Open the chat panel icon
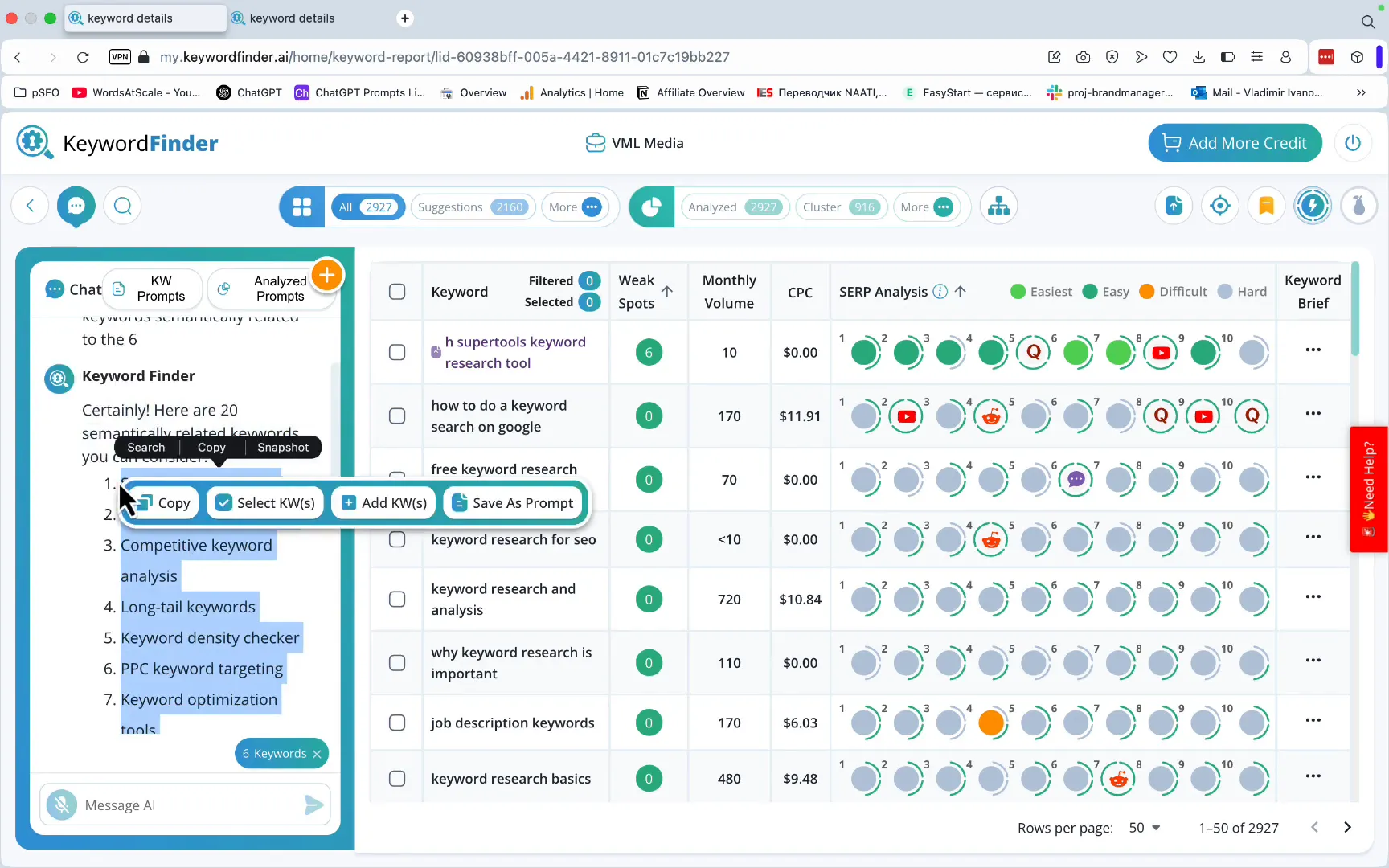Image resolution: width=1389 pixels, height=868 pixels. [x=76, y=207]
